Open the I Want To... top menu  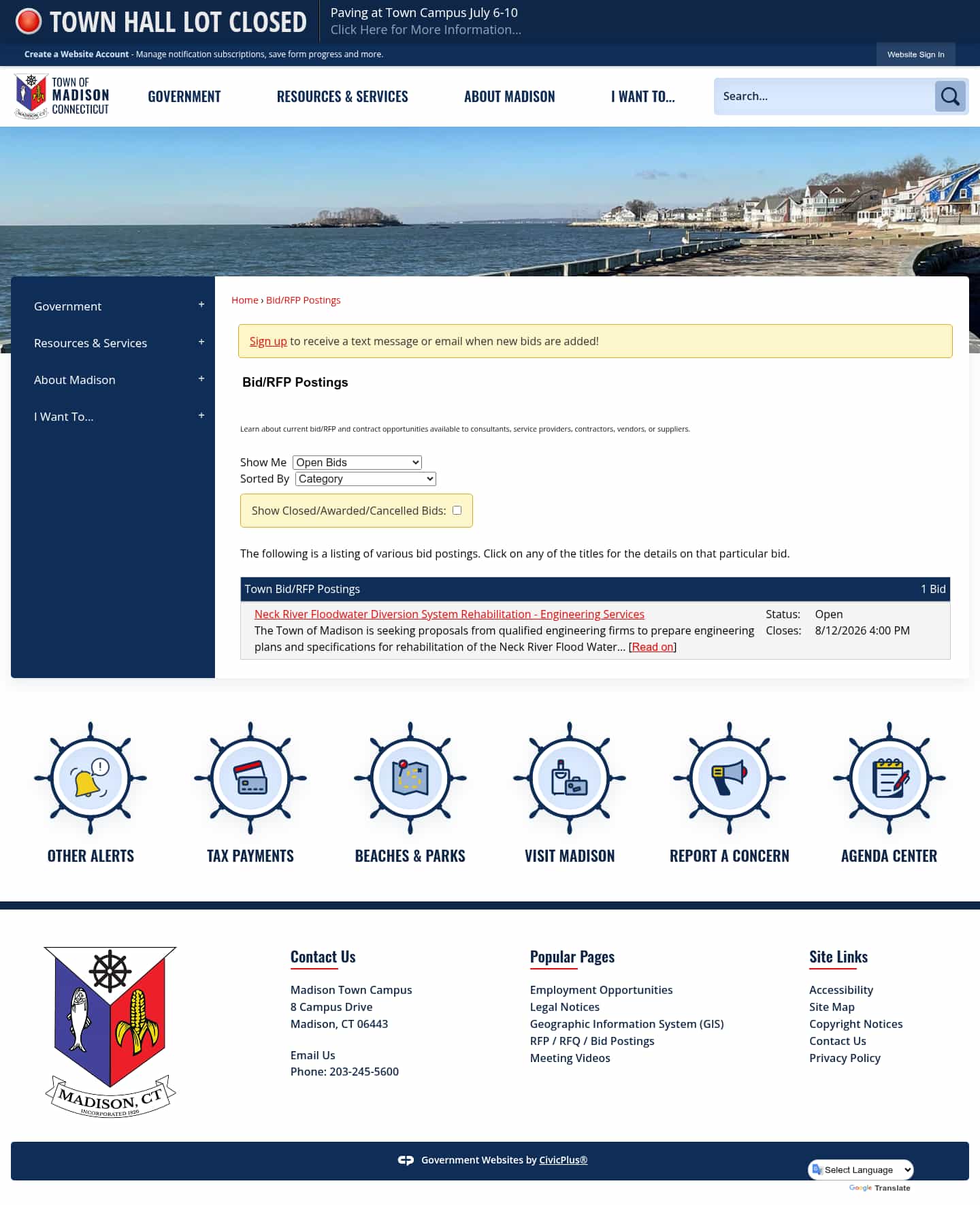[x=643, y=97]
